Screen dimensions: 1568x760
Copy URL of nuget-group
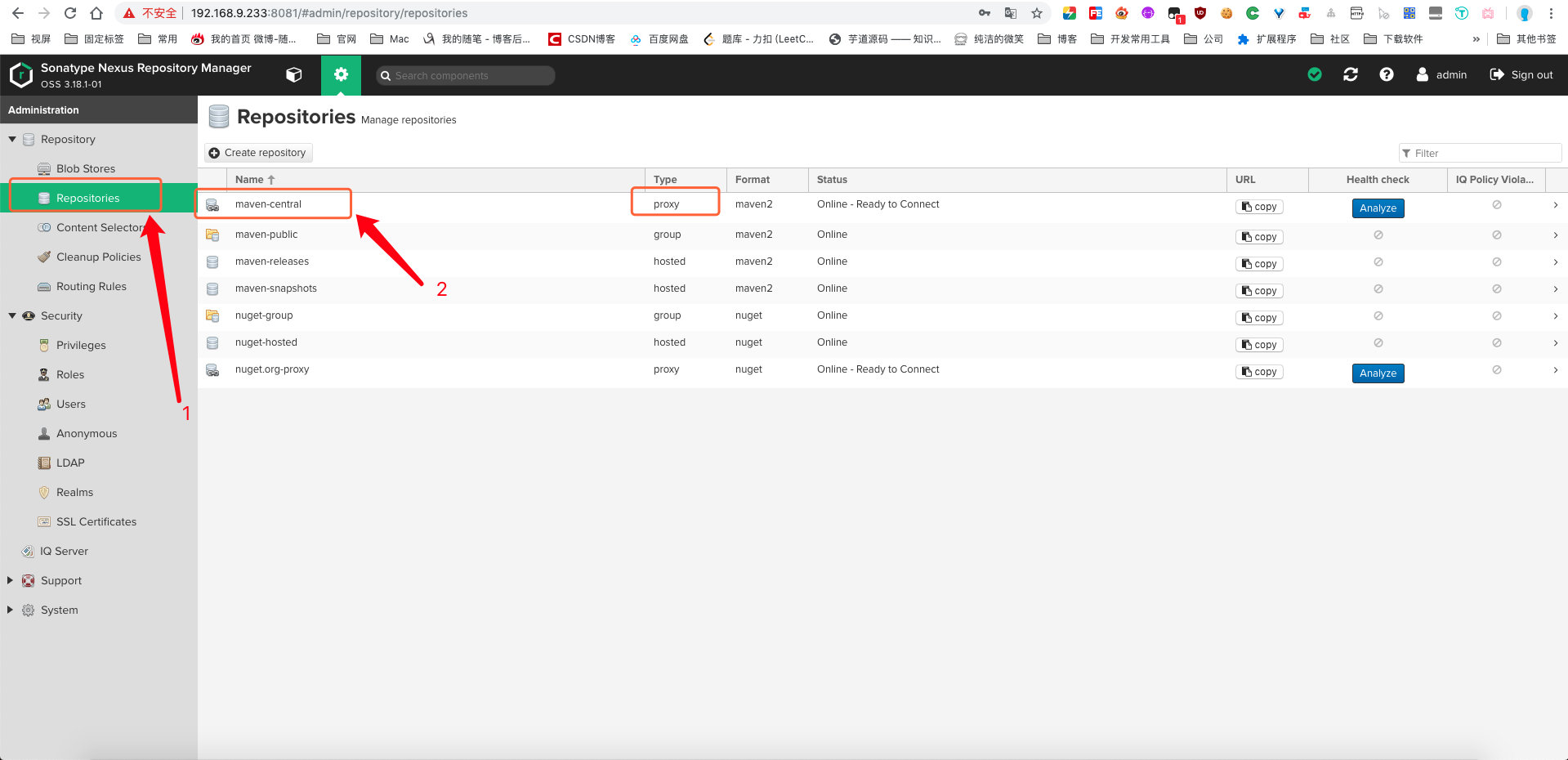tap(1259, 318)
